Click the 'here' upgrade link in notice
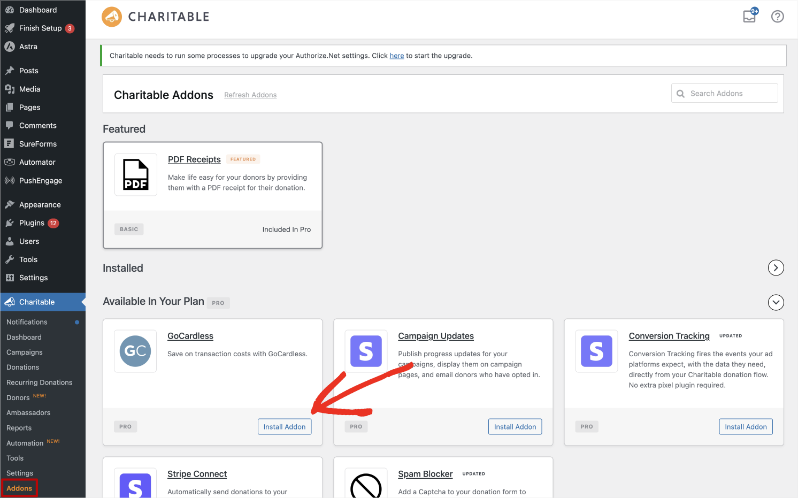This screenshot has height=498, width=798. (396, 55)
